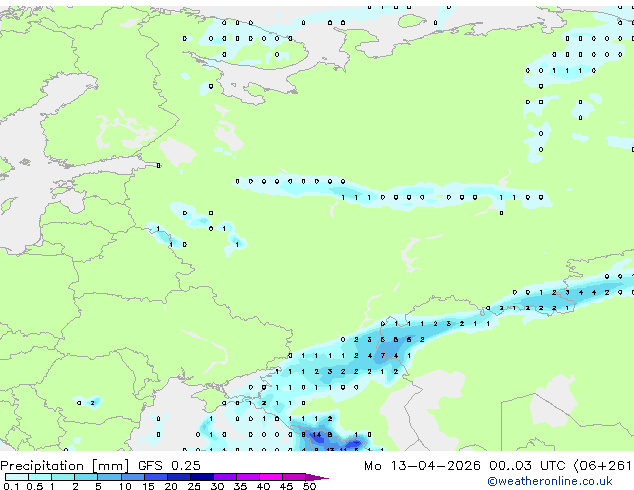Click the '25' legend scale label
This screenshot has height=490, width=634.
(x=194, y=486)
